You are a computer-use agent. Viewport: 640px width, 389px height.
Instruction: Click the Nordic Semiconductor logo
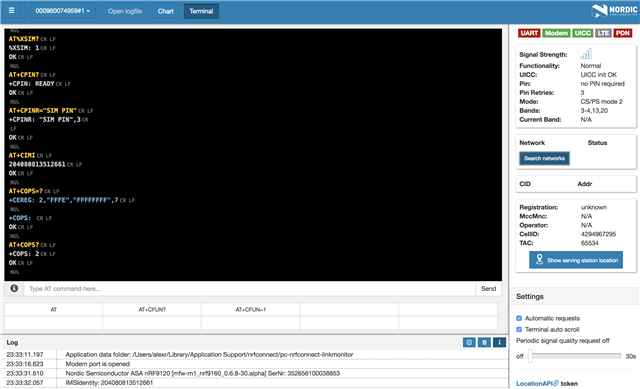614,11
